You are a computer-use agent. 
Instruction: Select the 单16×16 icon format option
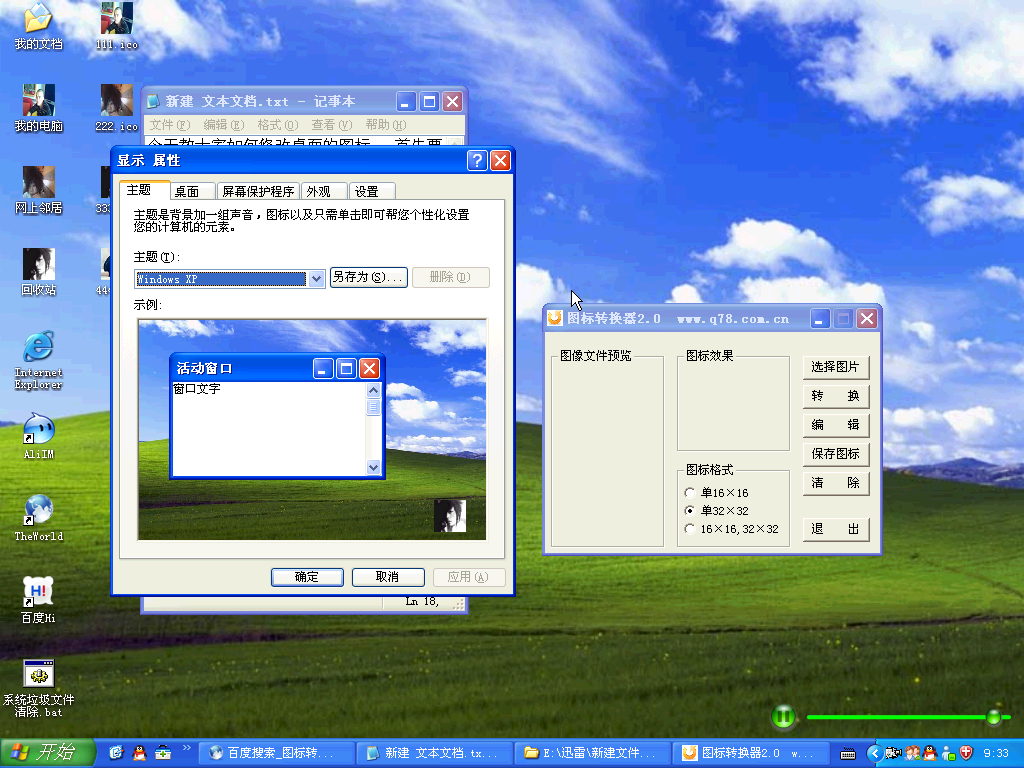[x=690, y=492]
